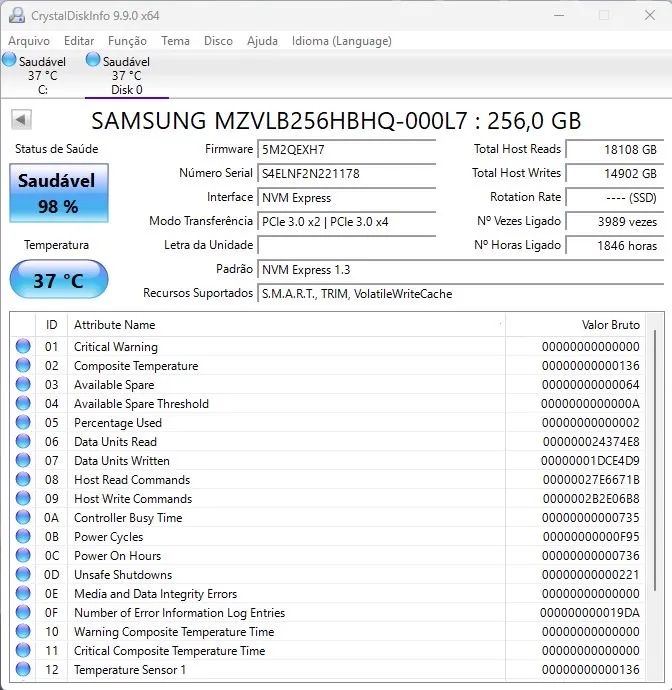Click the status icon for Media and Data Integrity Errors

pos(23,593)
